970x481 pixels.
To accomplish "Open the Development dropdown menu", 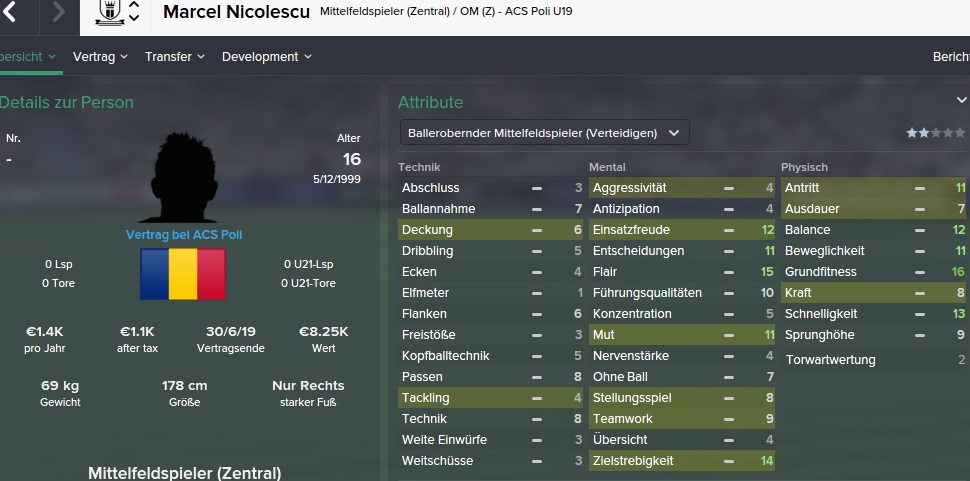I will [266, 57].
